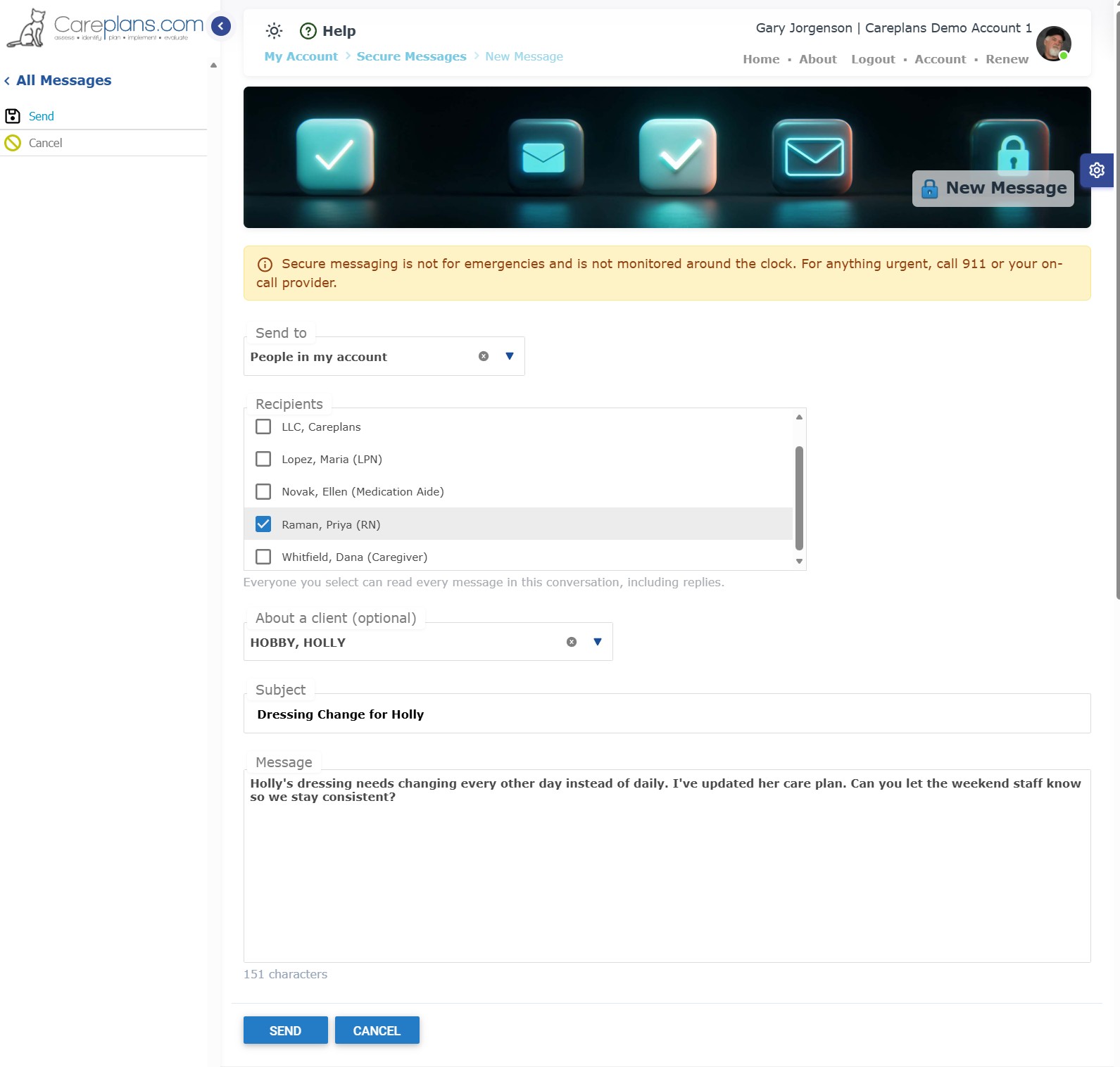Click the All Messages back chevron

click(x=7, y=81)
